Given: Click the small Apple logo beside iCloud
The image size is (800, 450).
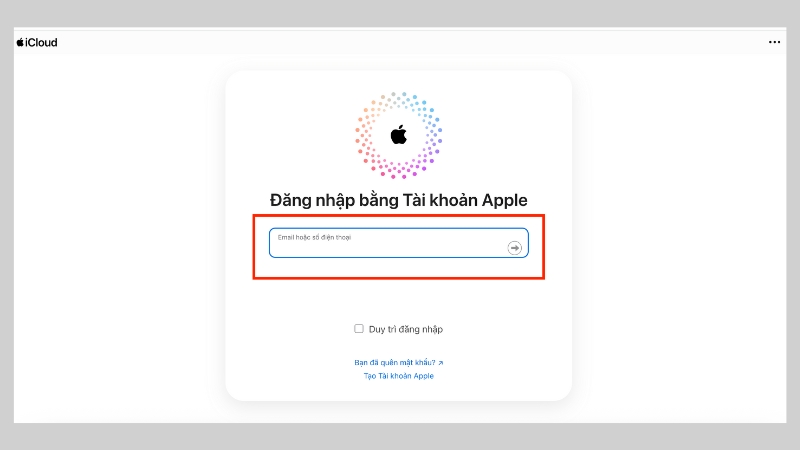Looking at the screenshot, I should (20, 42).
